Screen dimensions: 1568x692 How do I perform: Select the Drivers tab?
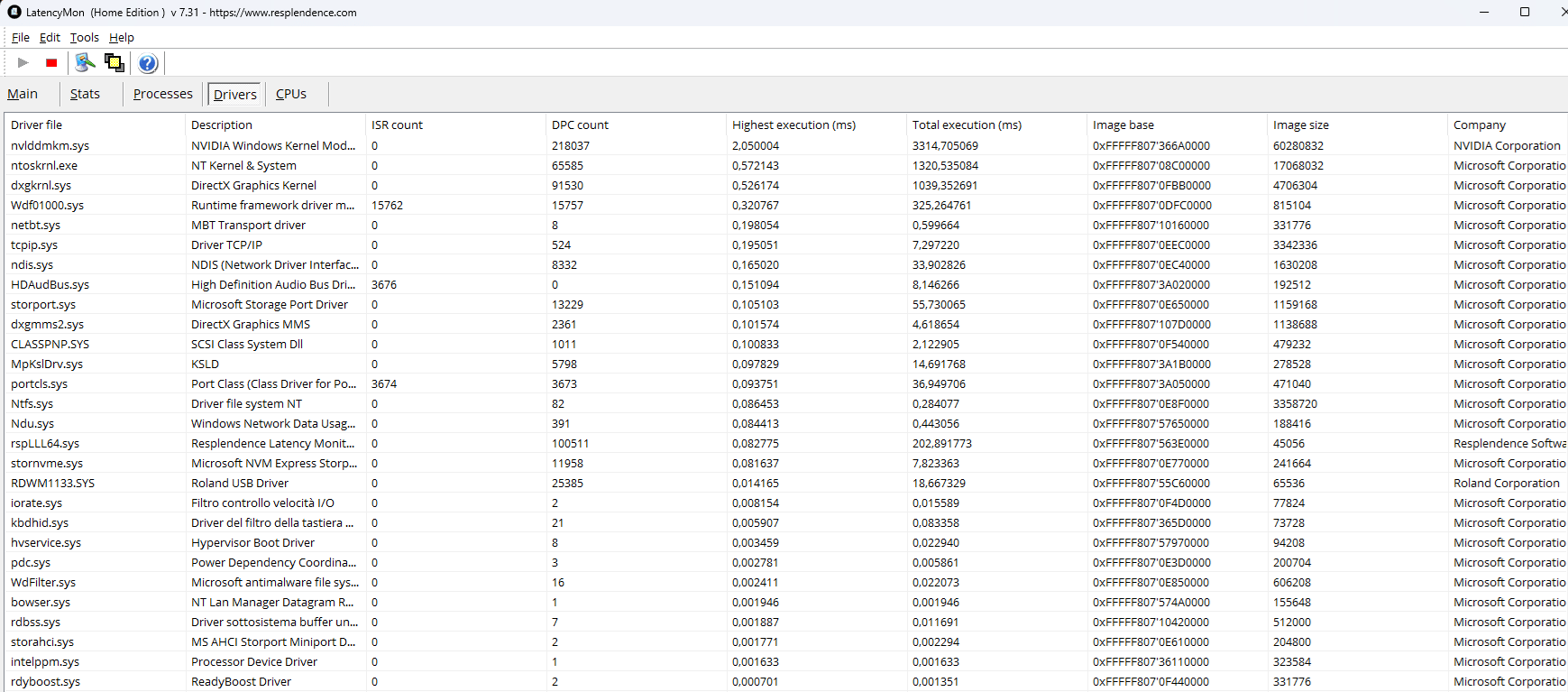(235, 94)
